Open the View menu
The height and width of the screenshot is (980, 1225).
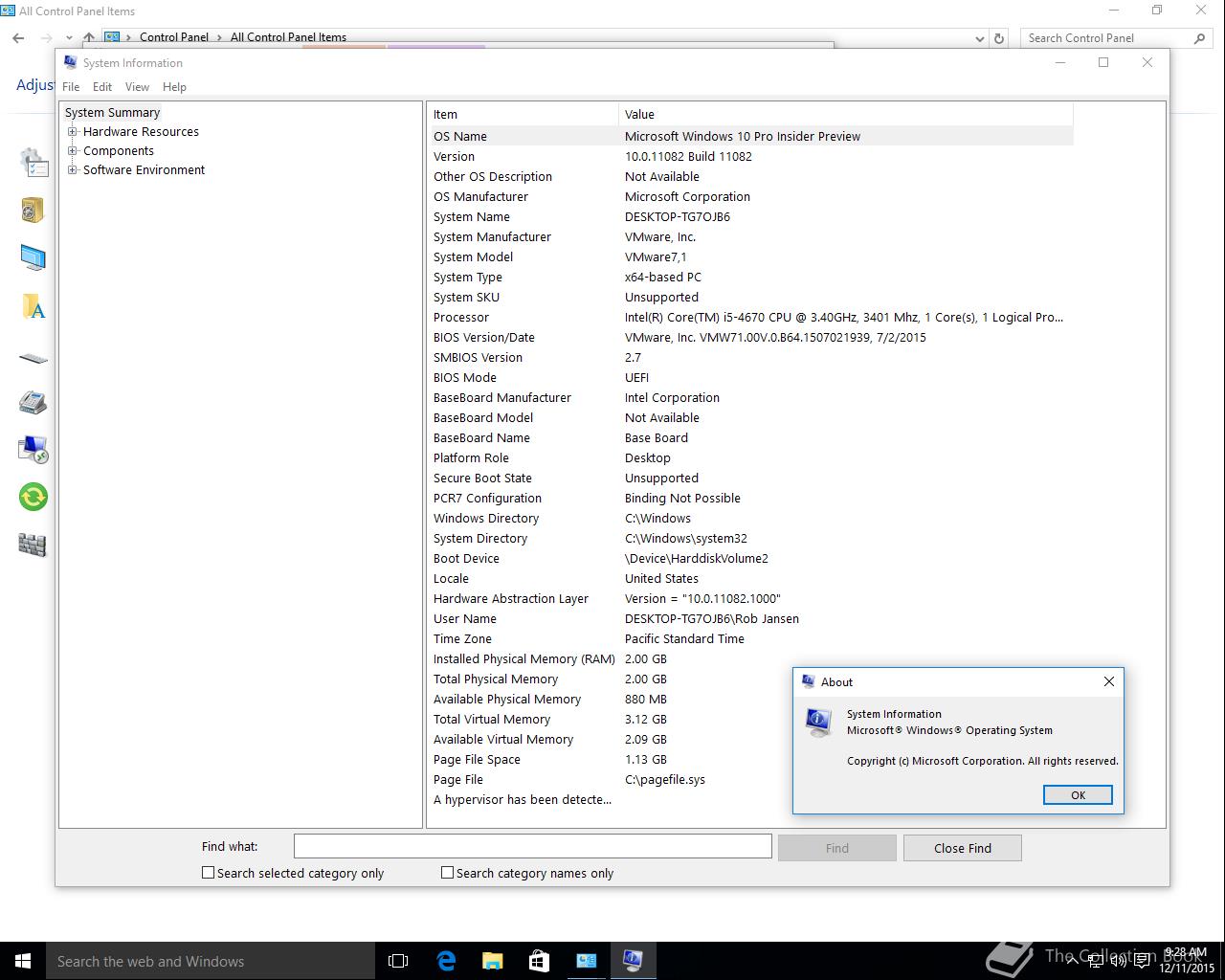pyautogui.click(x=137, y=86)
